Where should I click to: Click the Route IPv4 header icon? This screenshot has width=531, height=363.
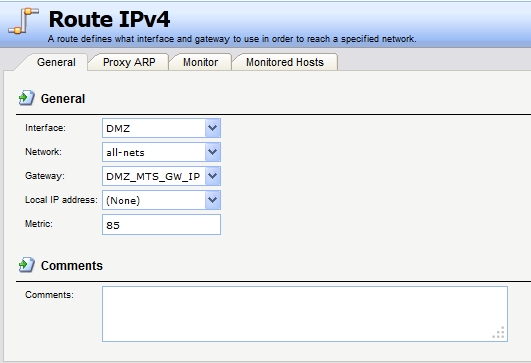[x=24, y=21]
